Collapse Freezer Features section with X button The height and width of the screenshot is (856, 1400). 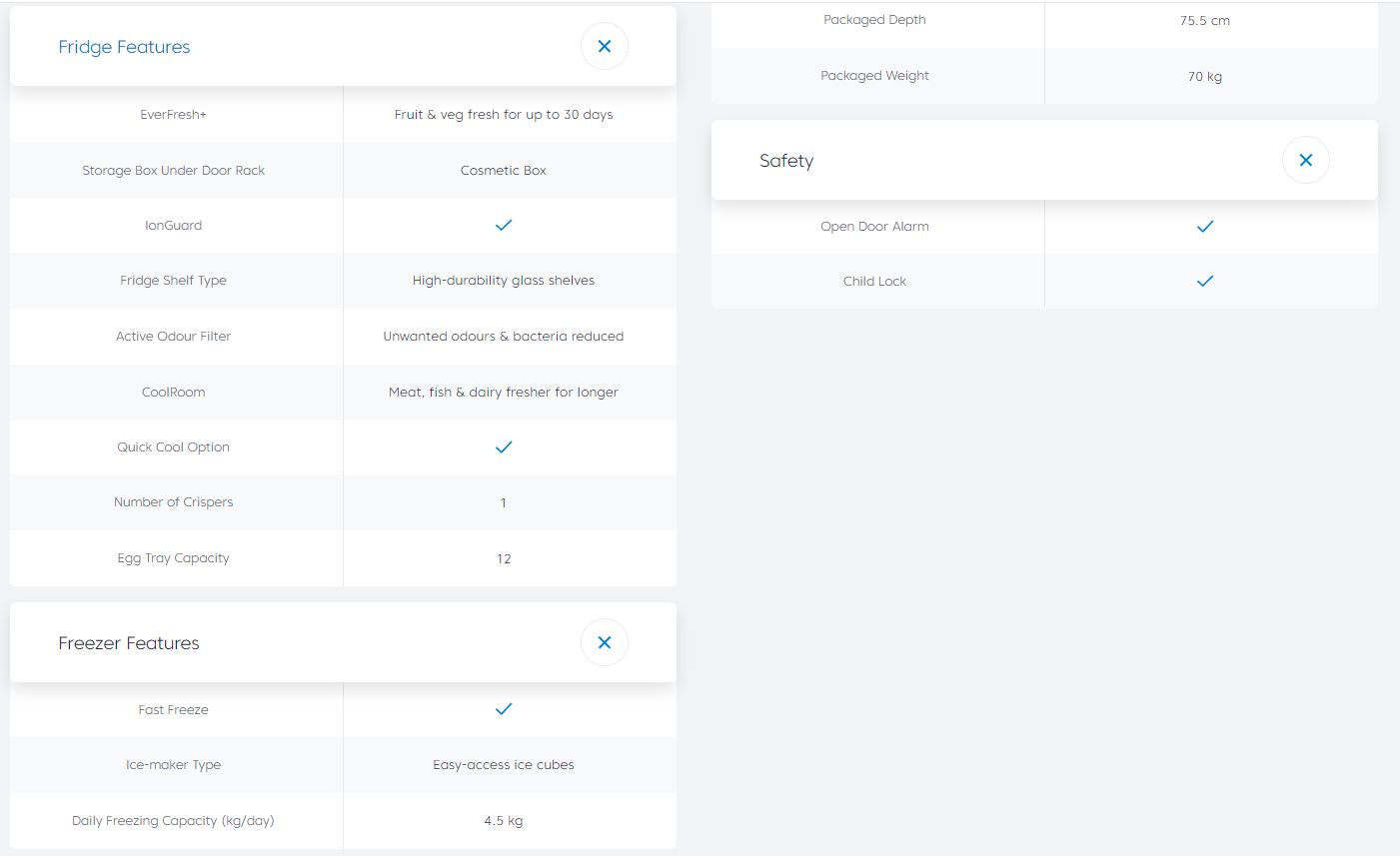point(605,642)
